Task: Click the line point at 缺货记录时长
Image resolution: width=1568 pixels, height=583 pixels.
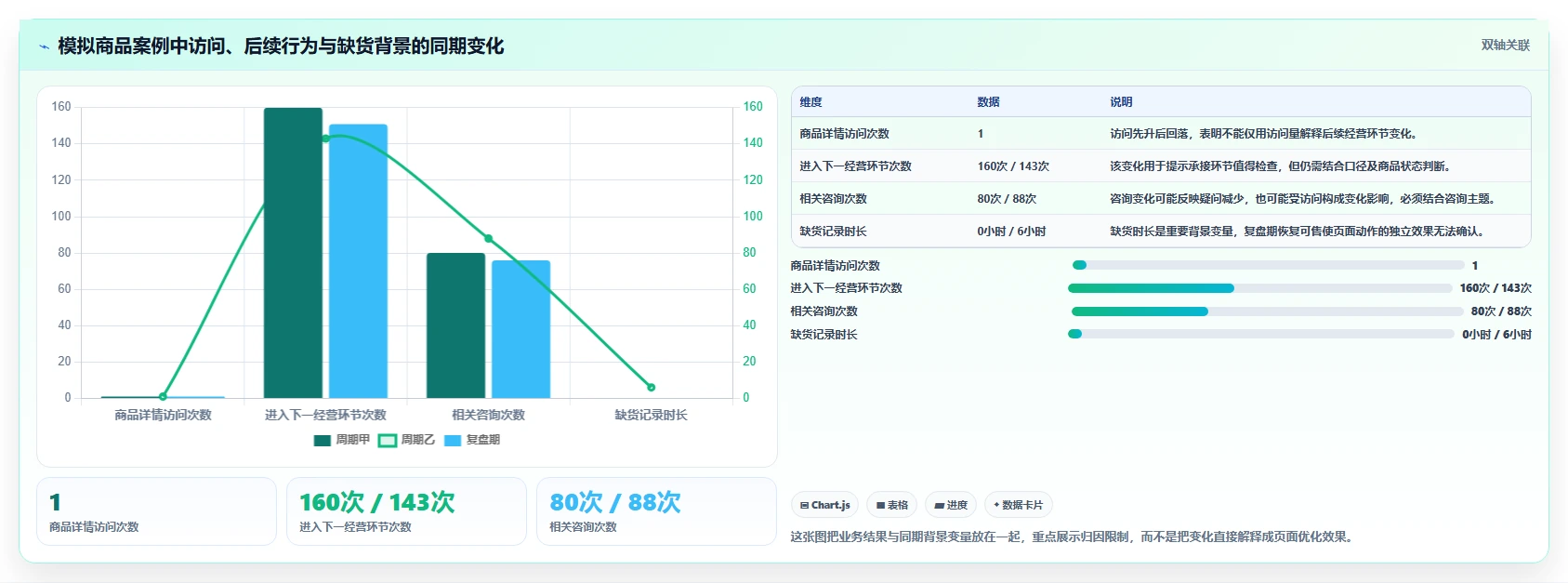Action: point(652,387)
